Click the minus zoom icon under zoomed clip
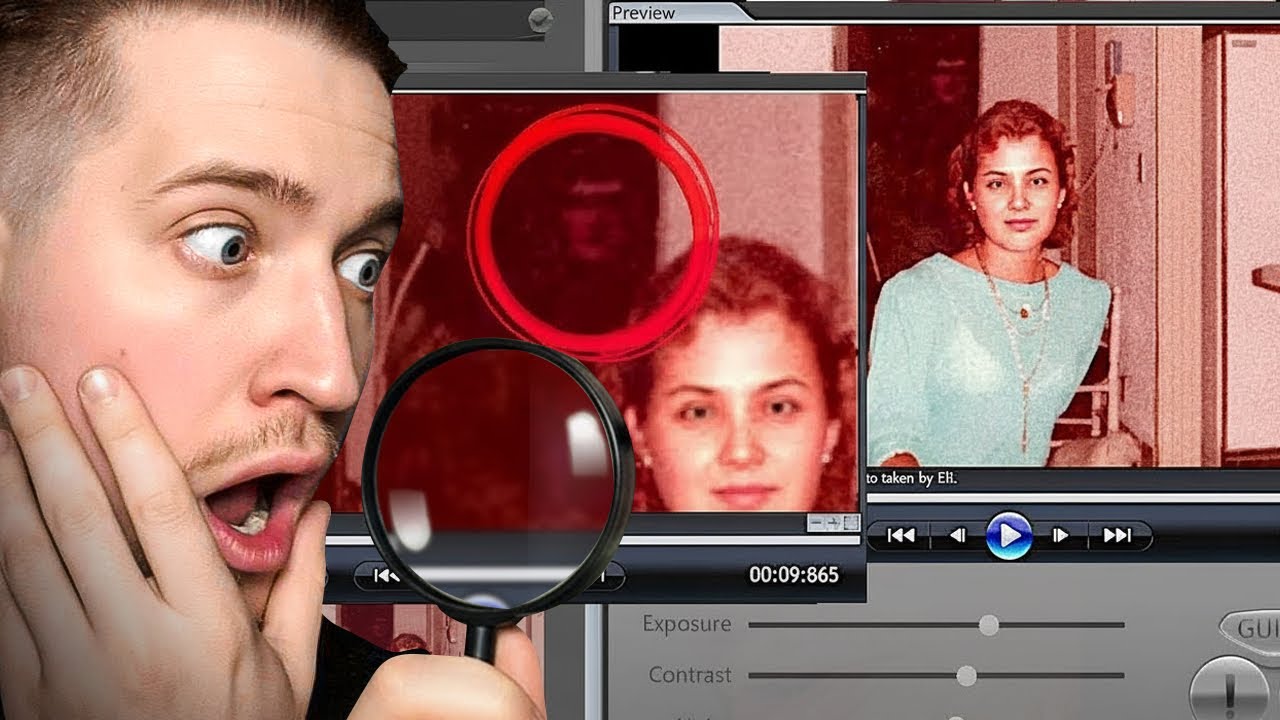This screenshot has width=1280, height=720. [816, 523]
